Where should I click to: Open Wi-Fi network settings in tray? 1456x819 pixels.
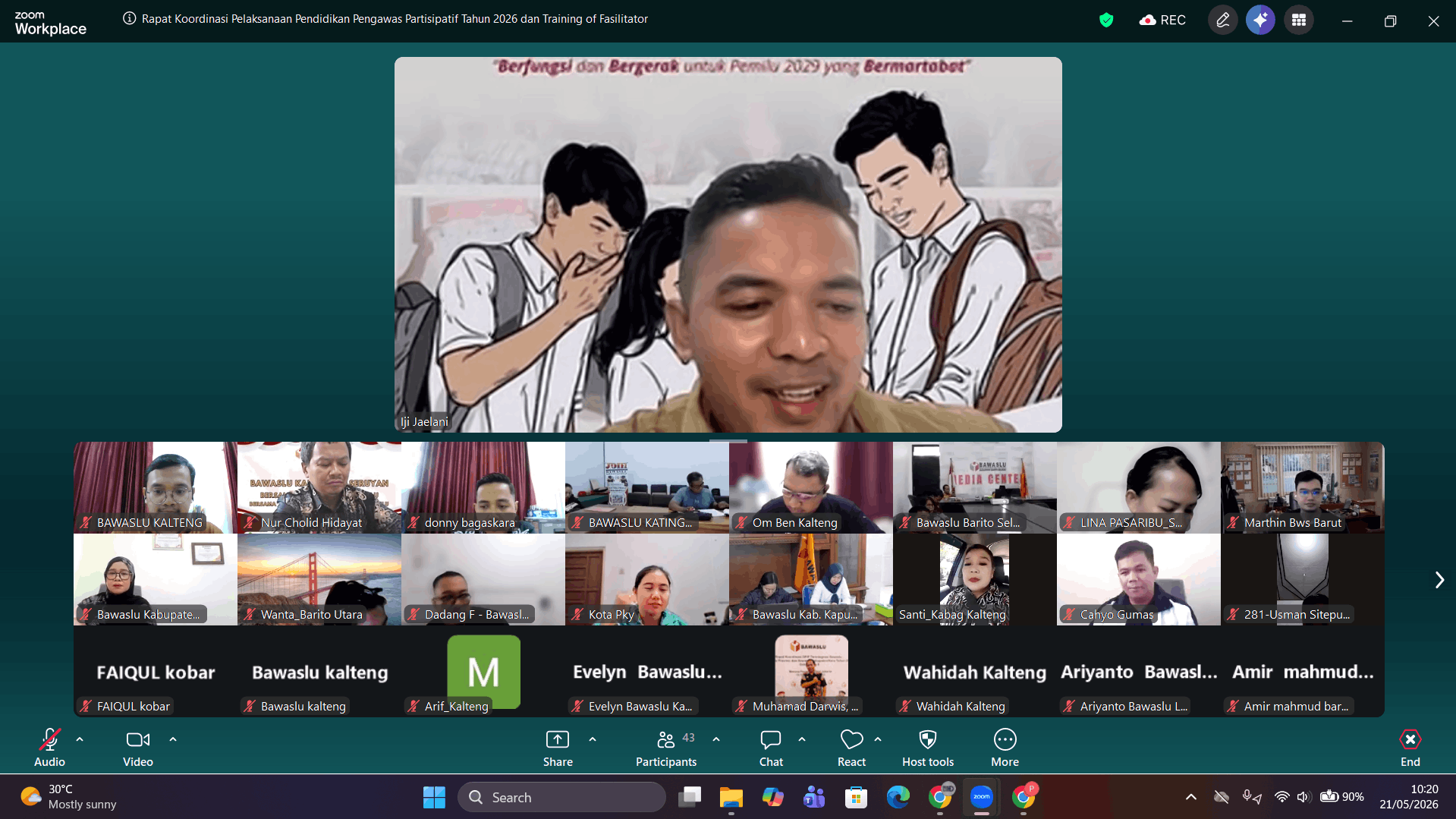(1281, 797)
